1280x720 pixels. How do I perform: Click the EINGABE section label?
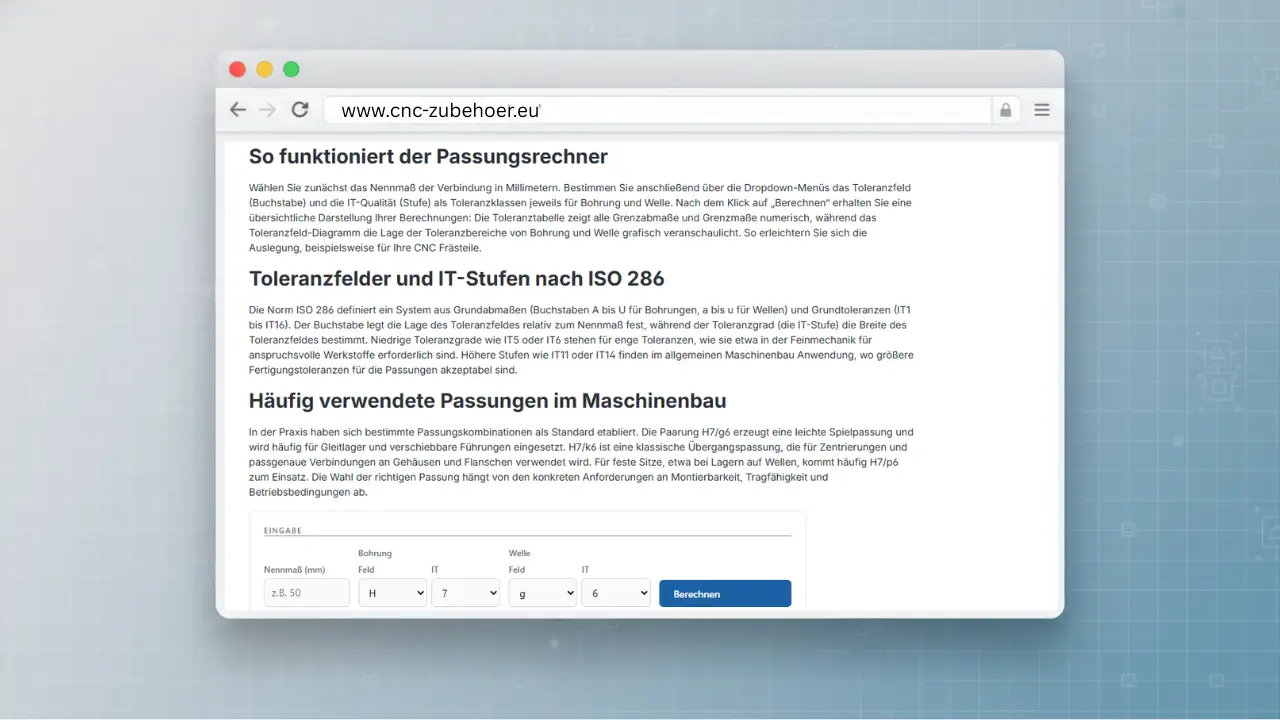click(283, 531)
